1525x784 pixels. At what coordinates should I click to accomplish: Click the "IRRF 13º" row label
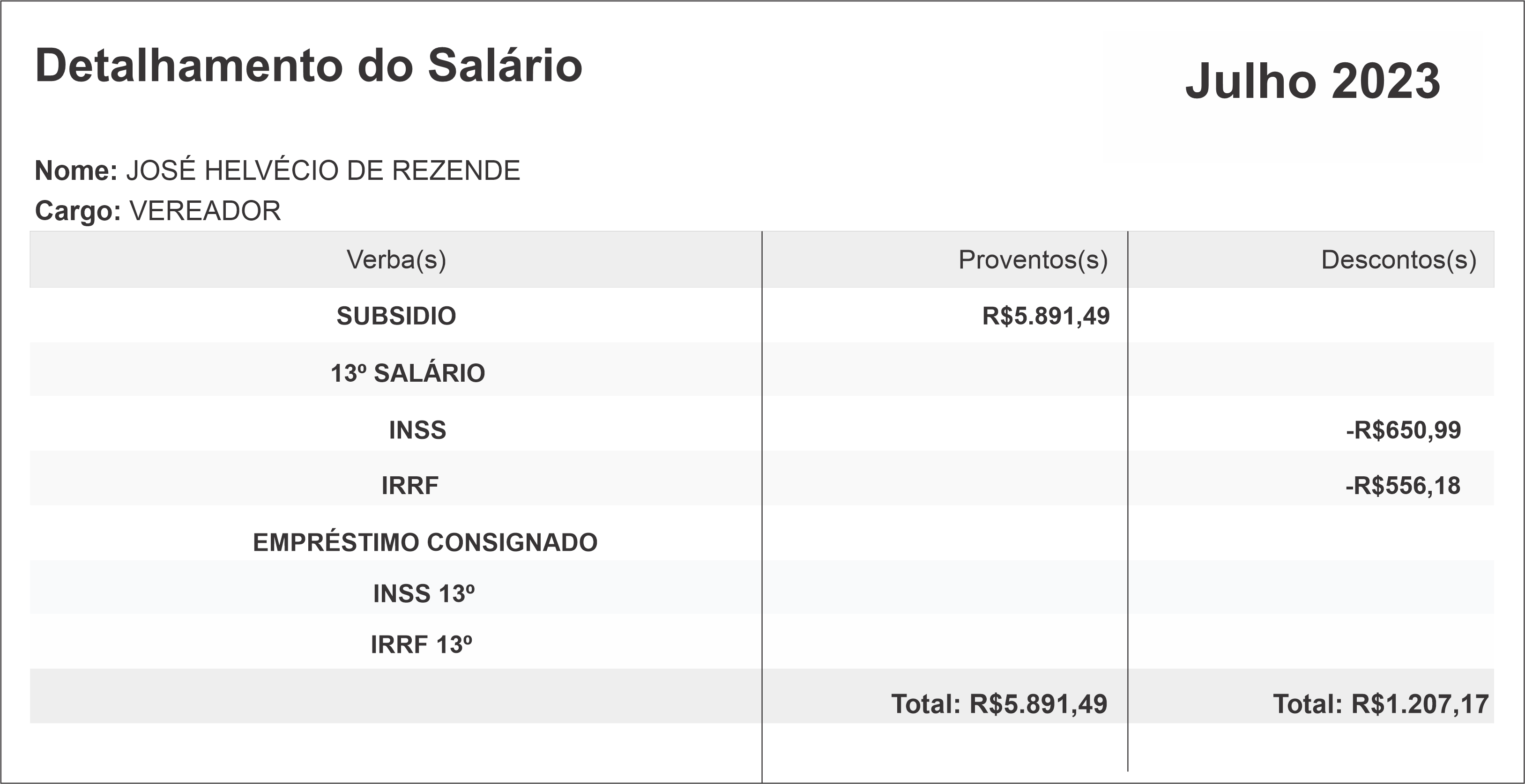421,645
